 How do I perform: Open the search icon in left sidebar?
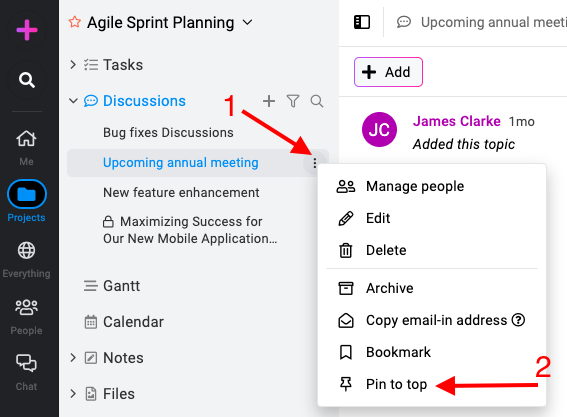click(27, 80)
